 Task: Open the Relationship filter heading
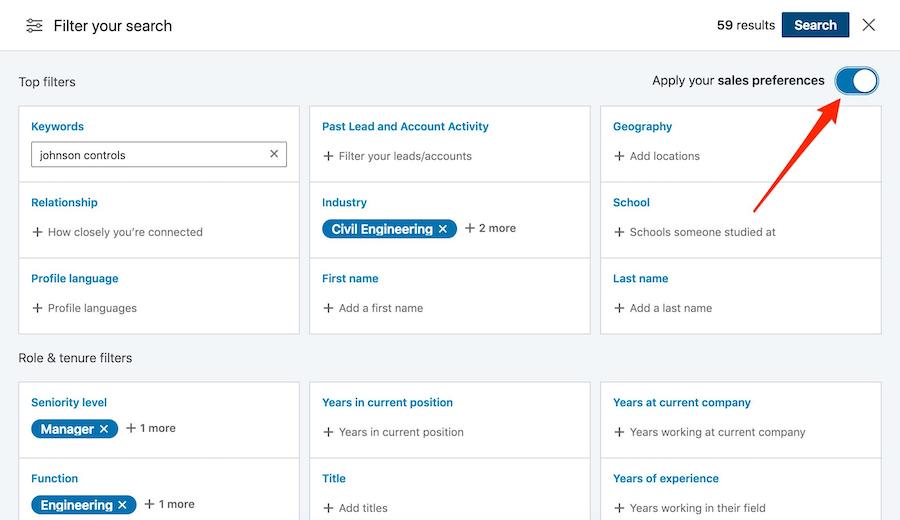pos(64,203)
